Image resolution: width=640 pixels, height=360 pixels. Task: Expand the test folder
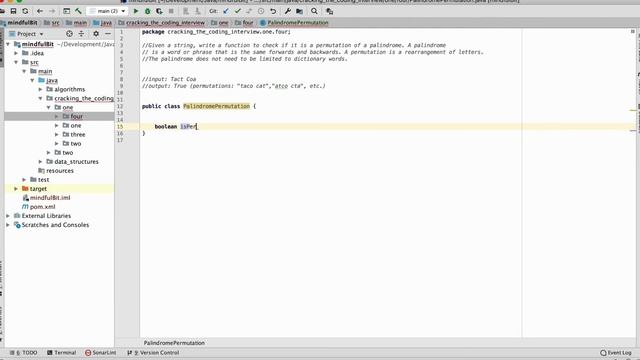pos(24,180)
